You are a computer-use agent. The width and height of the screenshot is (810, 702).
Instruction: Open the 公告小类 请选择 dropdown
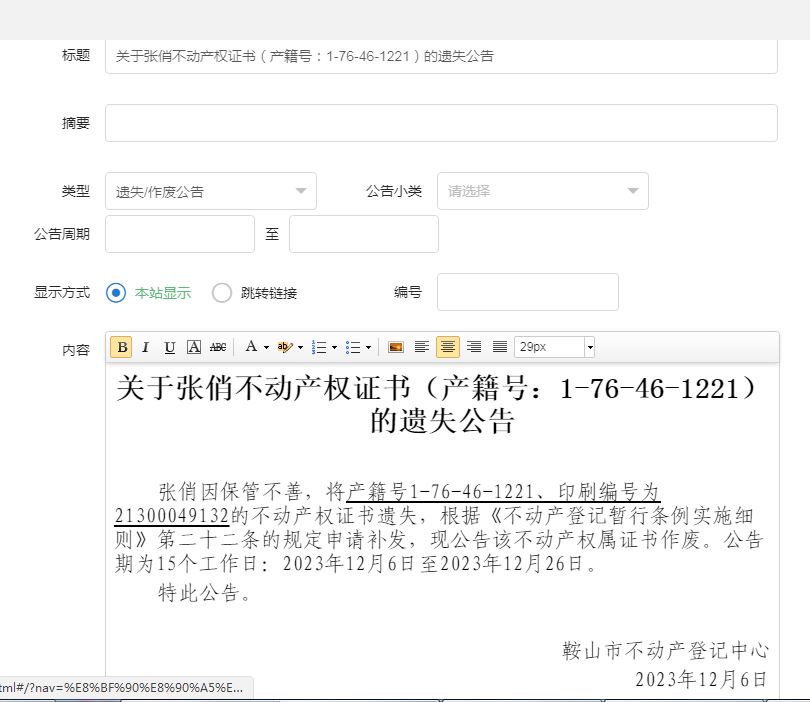(x=542, y=191)
